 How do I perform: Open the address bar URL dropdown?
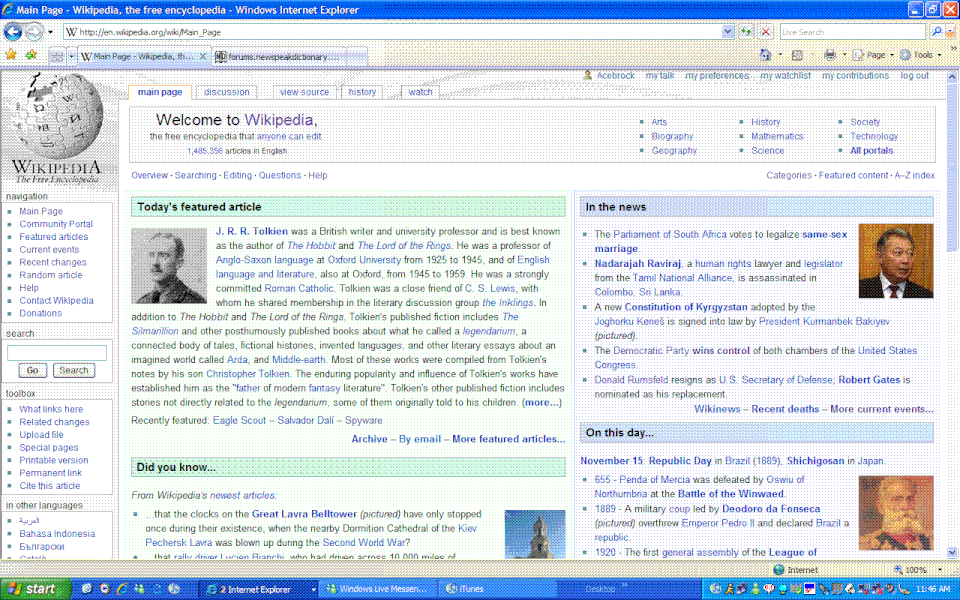(x=728, y=32)
